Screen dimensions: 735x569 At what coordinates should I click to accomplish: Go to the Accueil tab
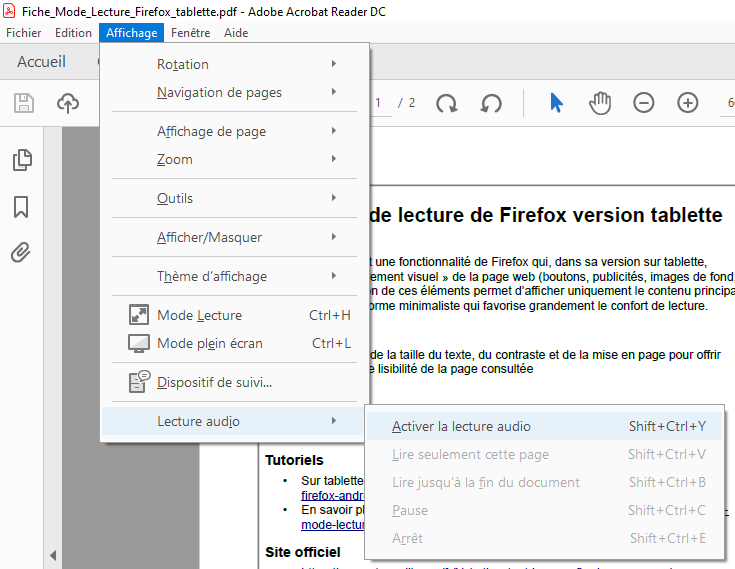[x=41, y=62]
